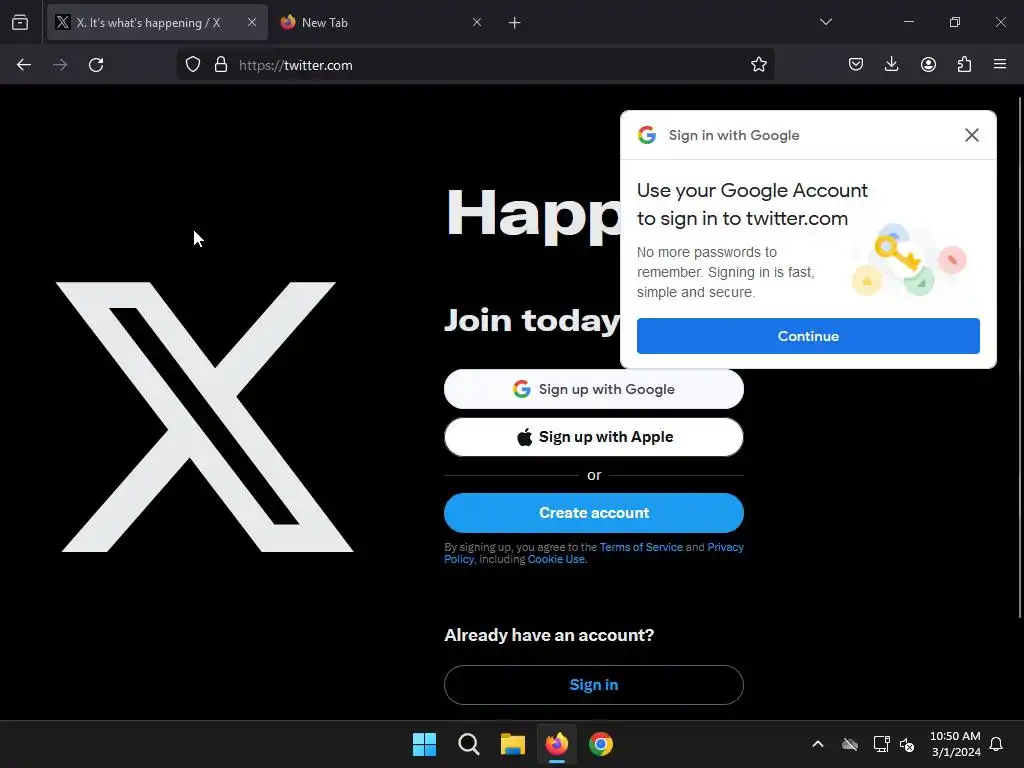Open Firefox application hamburger menu
1024x768 pixels.
pyautogui.click(x=1000, y=65)
